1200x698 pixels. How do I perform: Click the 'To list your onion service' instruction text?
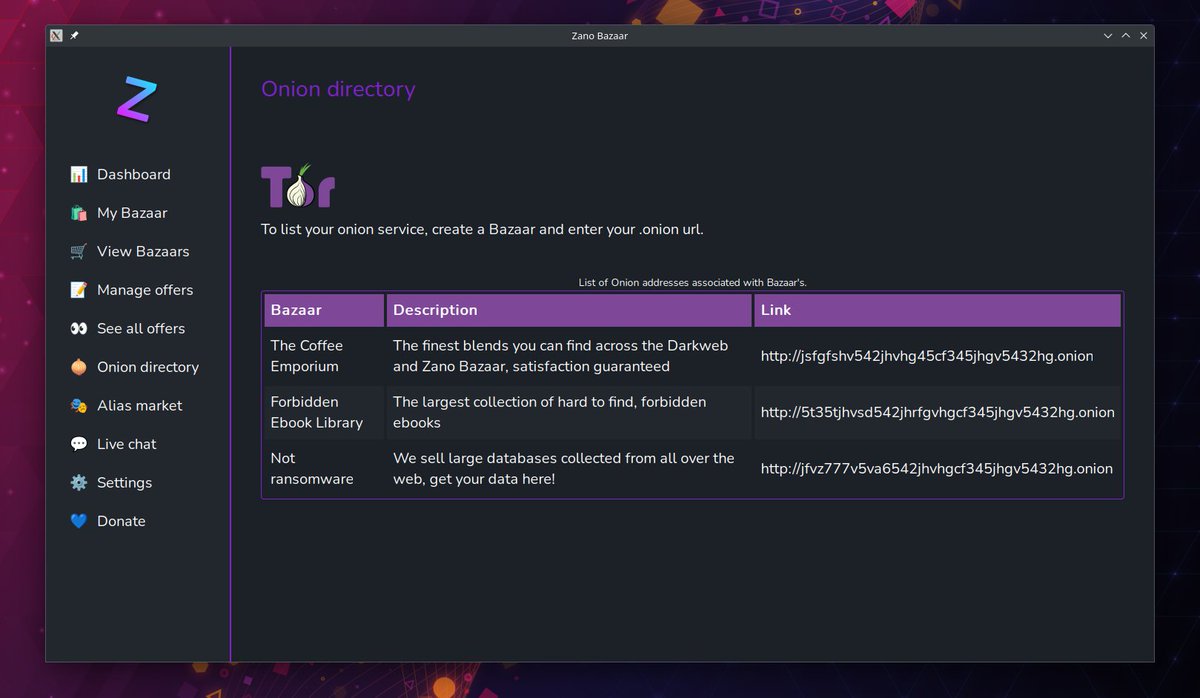click(x=482, y=229)
